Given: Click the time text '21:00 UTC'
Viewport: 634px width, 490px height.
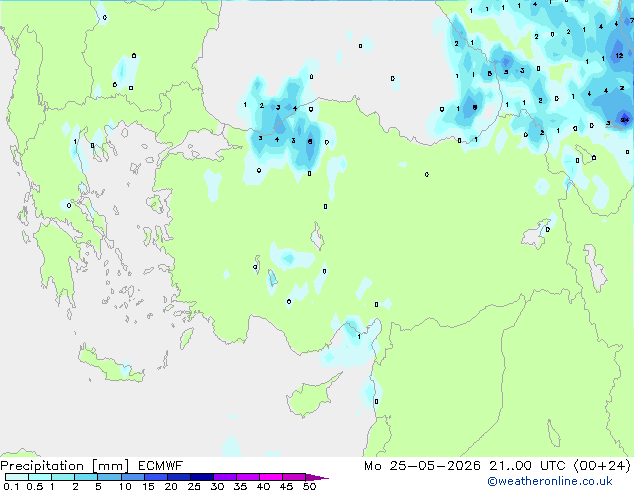Looking at the screenshot, I should tap(527, 466).
